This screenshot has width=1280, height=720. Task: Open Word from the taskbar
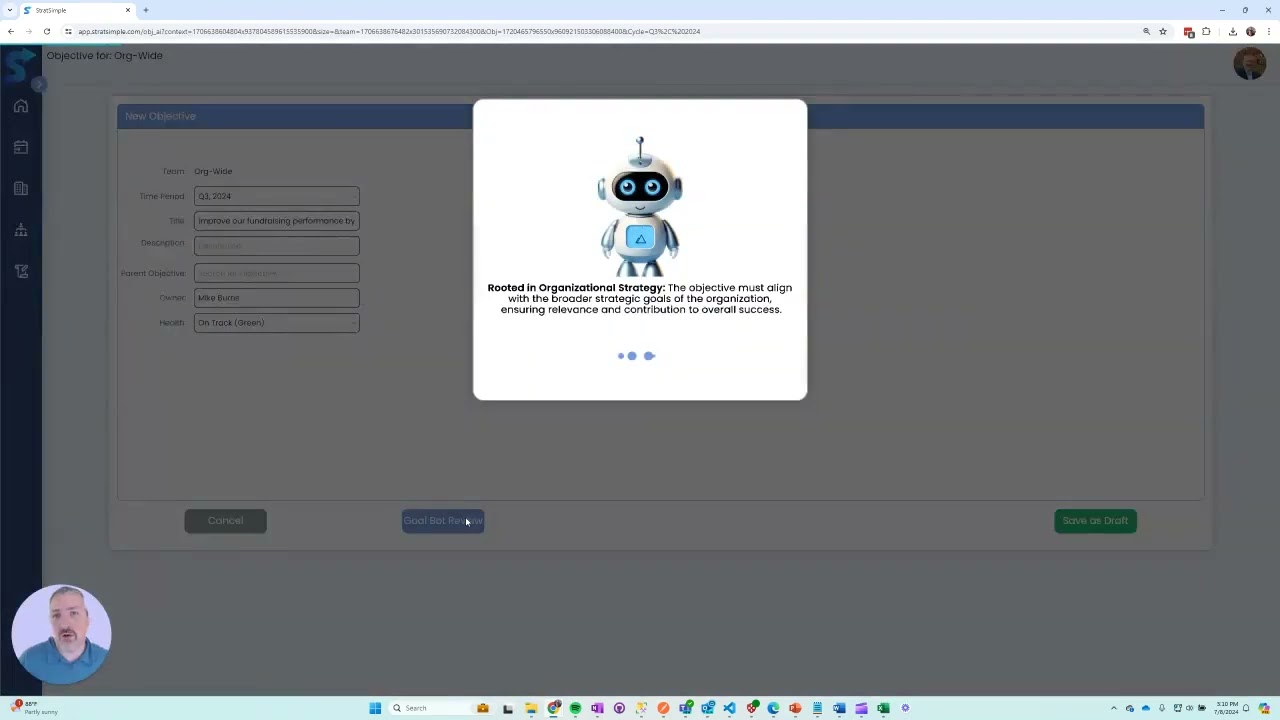[839, 708]
